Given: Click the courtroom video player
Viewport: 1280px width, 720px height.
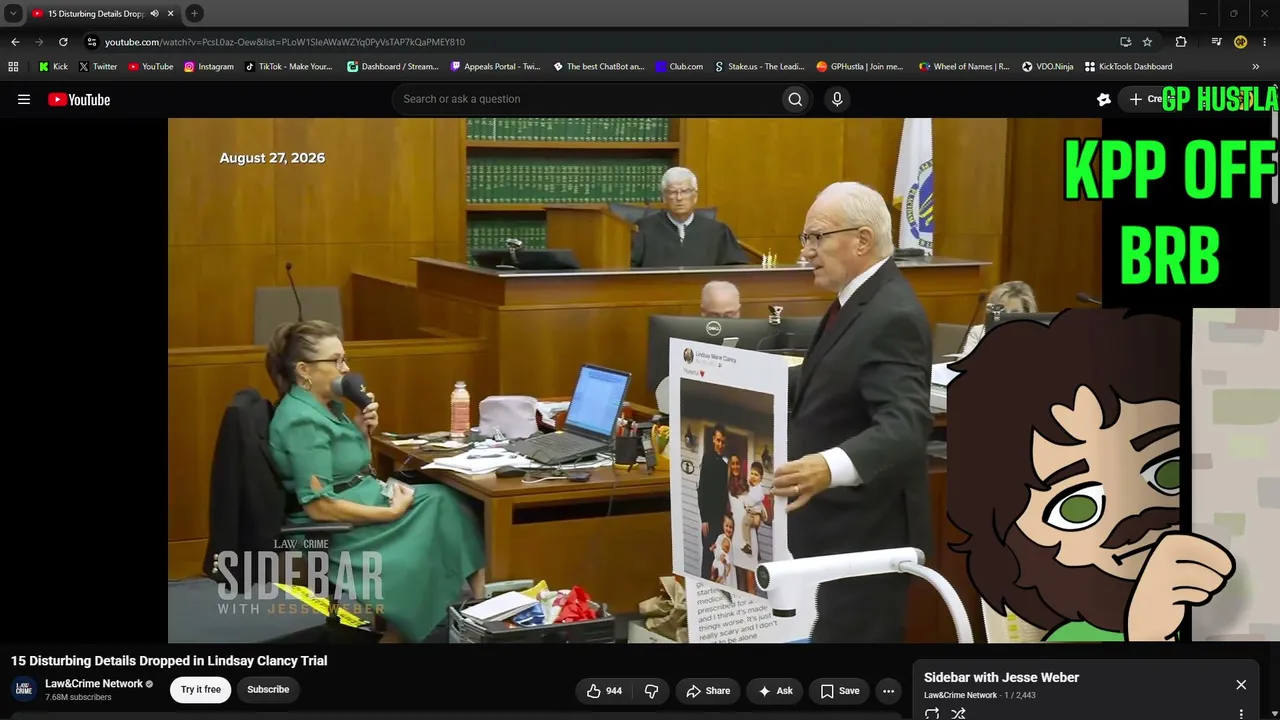Looking at the screenshot, I should pos(634,380).
